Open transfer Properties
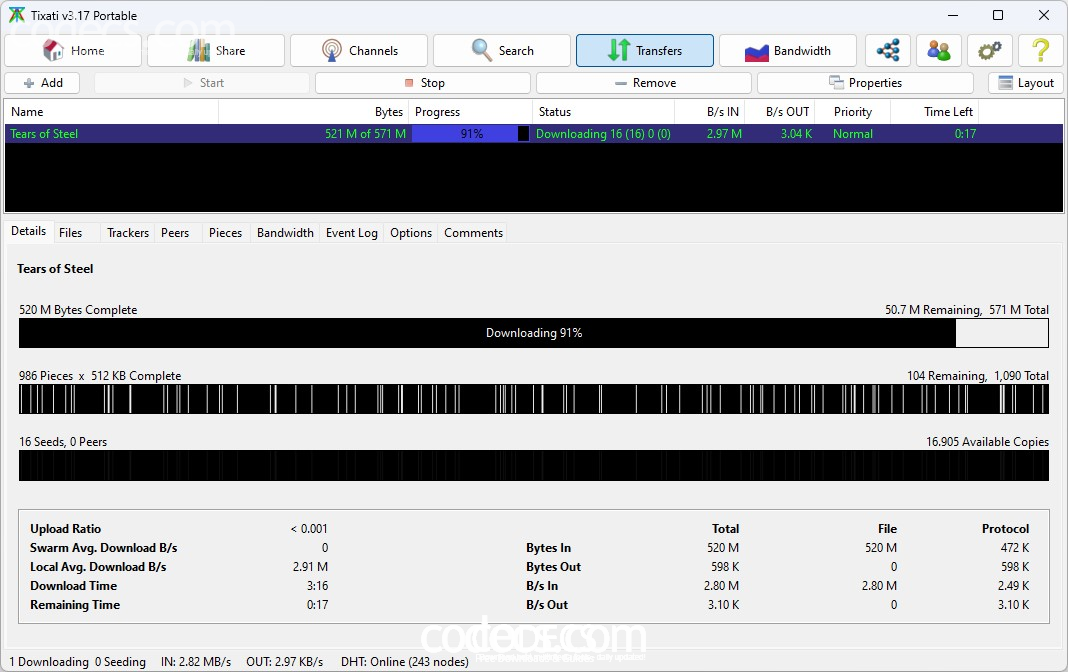The width and height of the screenshot is (1068, 672). [865, 83]
